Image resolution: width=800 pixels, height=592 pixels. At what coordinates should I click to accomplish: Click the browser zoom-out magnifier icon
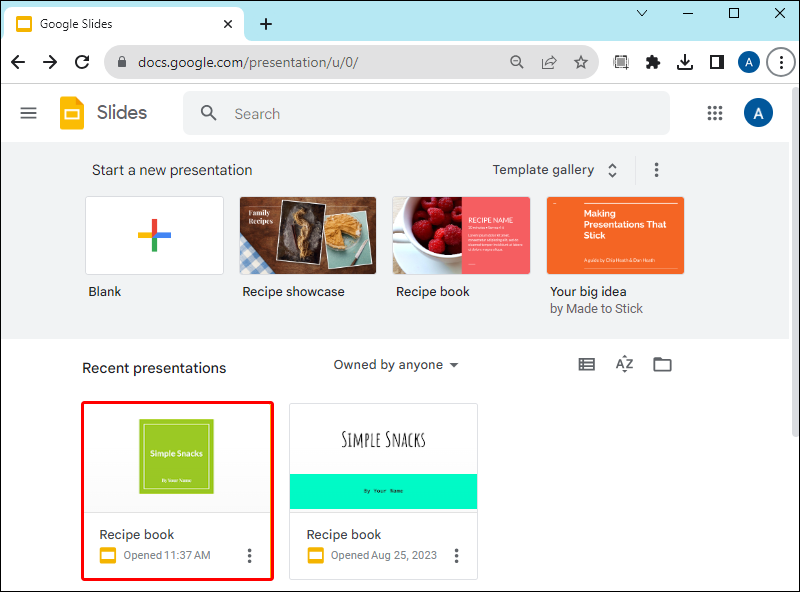coord(517,62)
